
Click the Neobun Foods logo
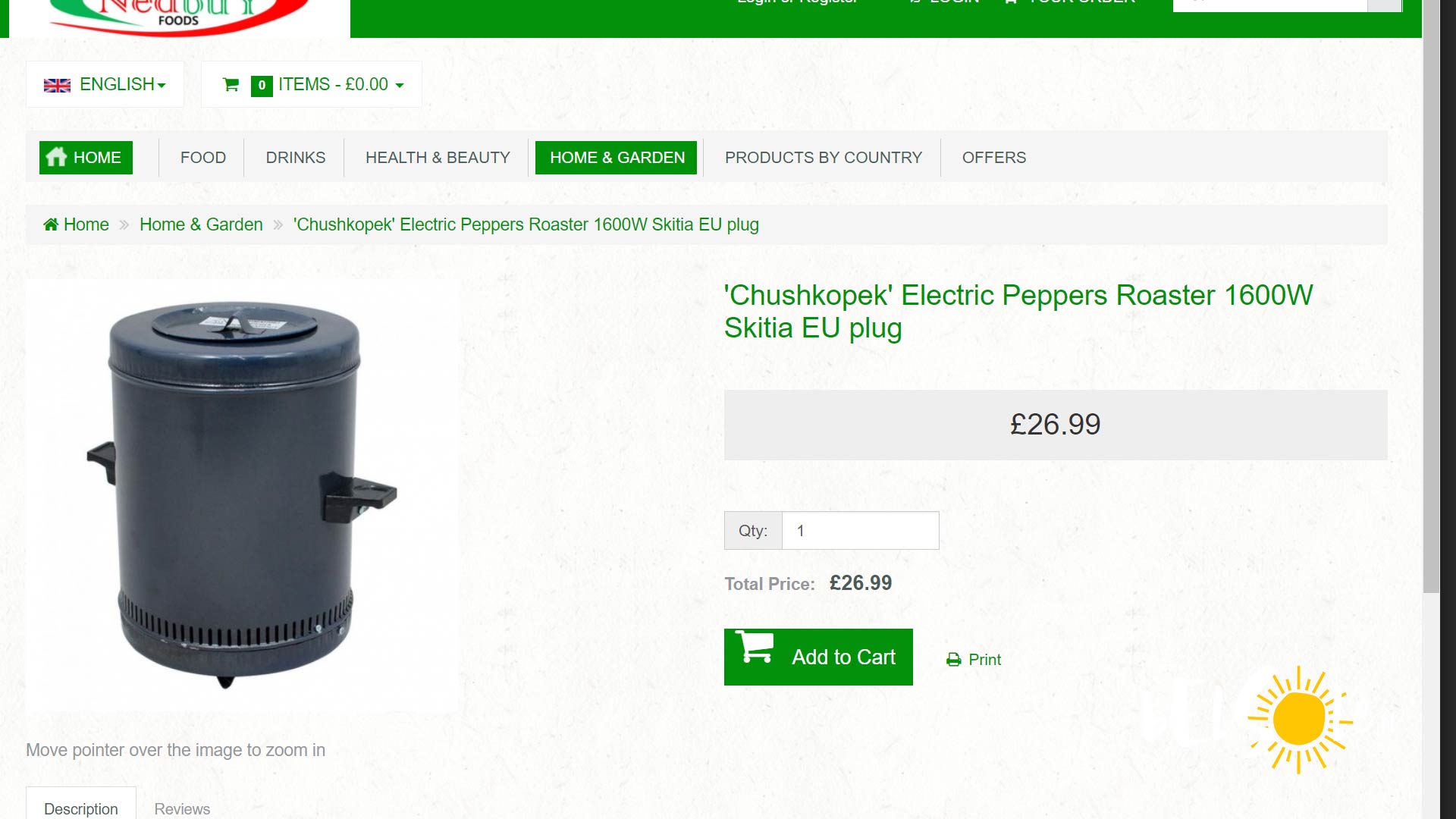click(180, 17)
